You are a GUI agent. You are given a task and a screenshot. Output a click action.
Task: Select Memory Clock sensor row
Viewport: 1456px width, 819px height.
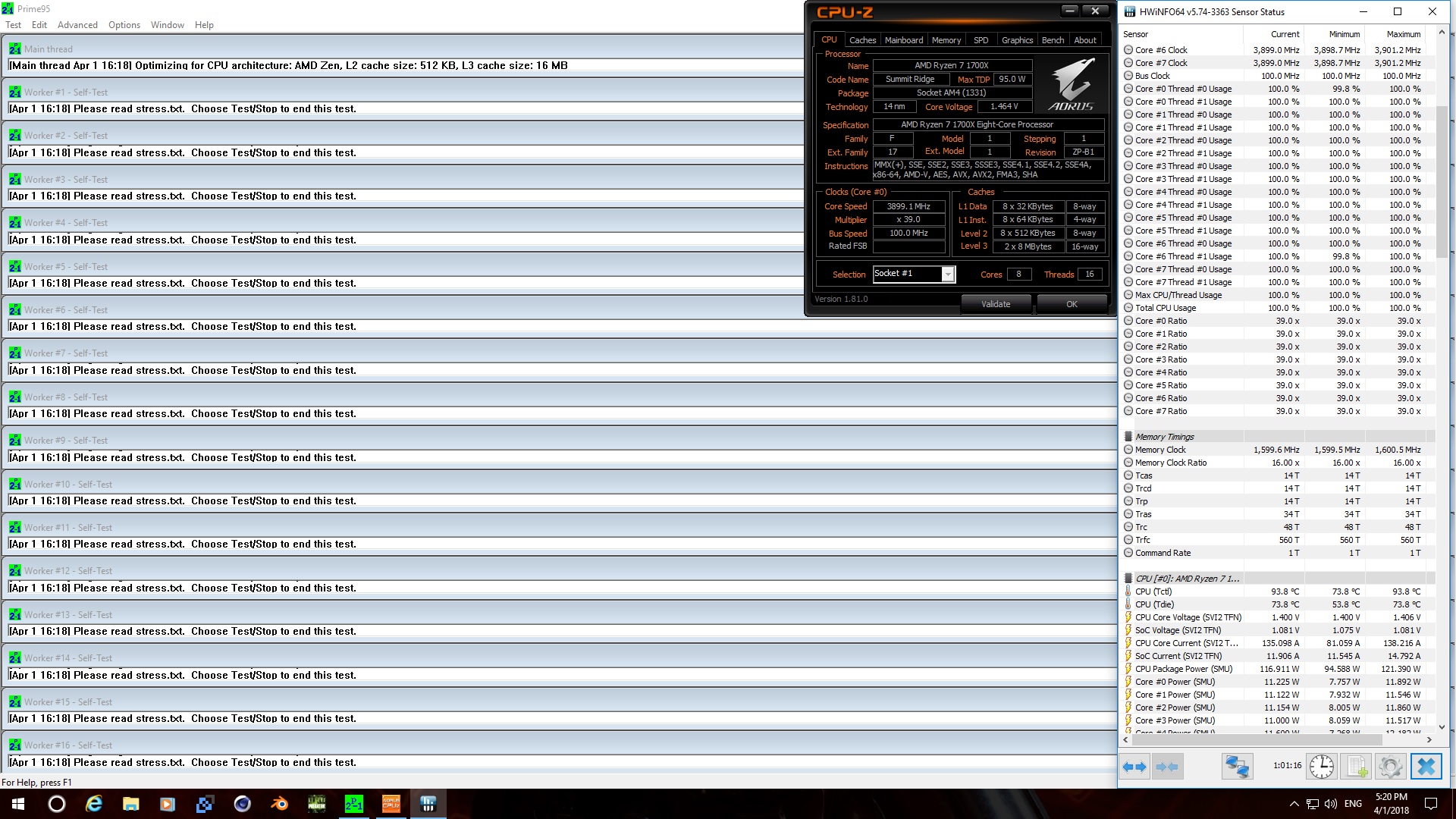click(x=1278, y=450)
